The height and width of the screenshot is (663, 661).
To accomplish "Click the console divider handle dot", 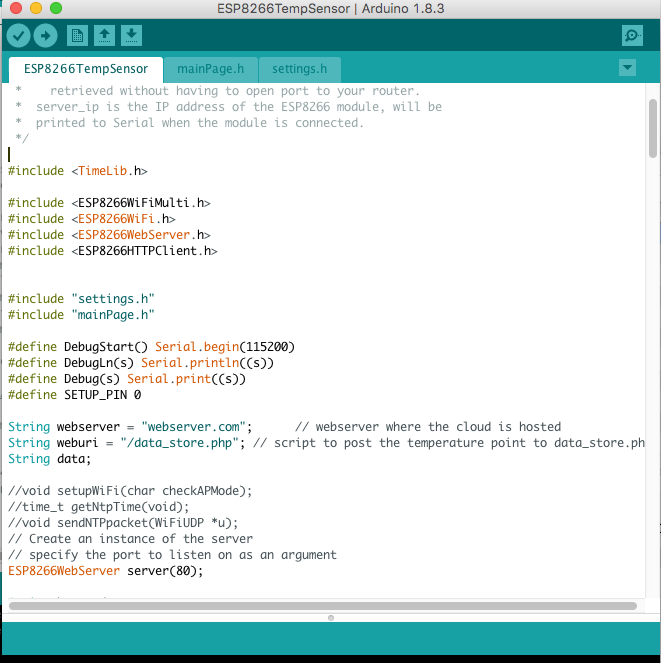I will (331, 618).
